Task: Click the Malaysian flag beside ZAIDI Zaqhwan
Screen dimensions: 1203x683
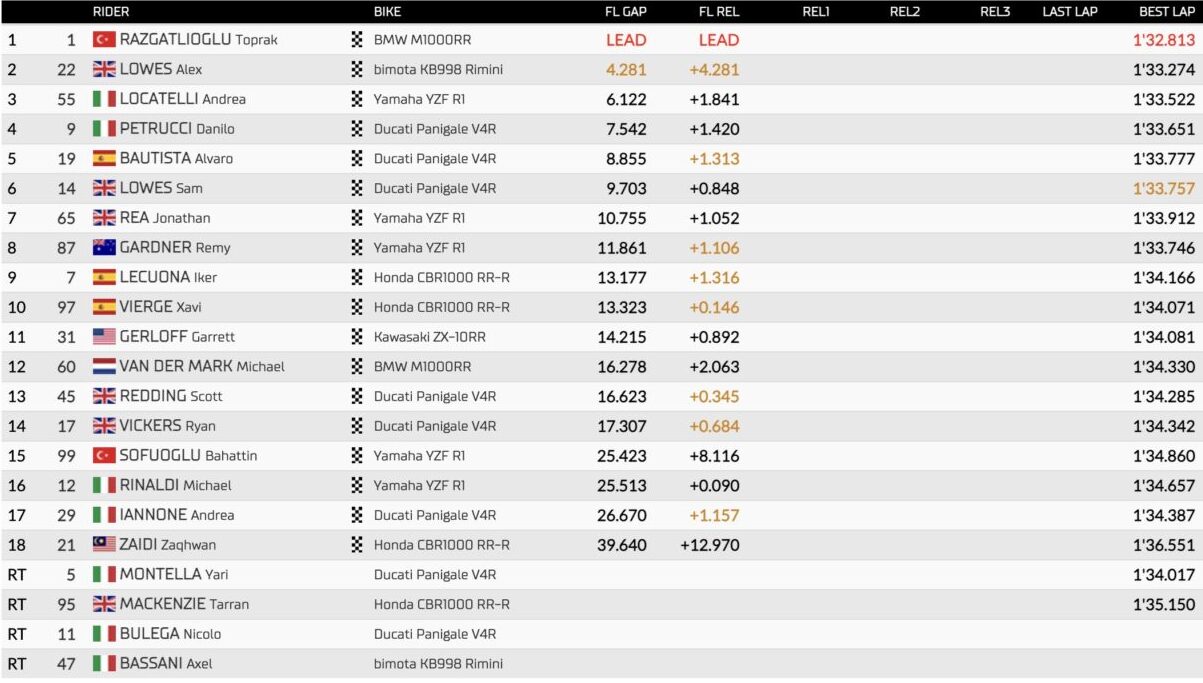Action: tap(104, 545)
